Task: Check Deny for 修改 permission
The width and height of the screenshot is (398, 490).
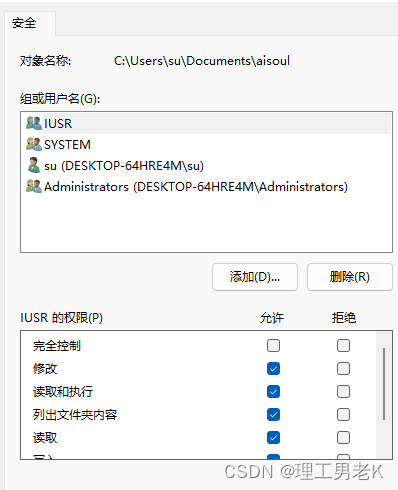Action: [x=343, y=369]
